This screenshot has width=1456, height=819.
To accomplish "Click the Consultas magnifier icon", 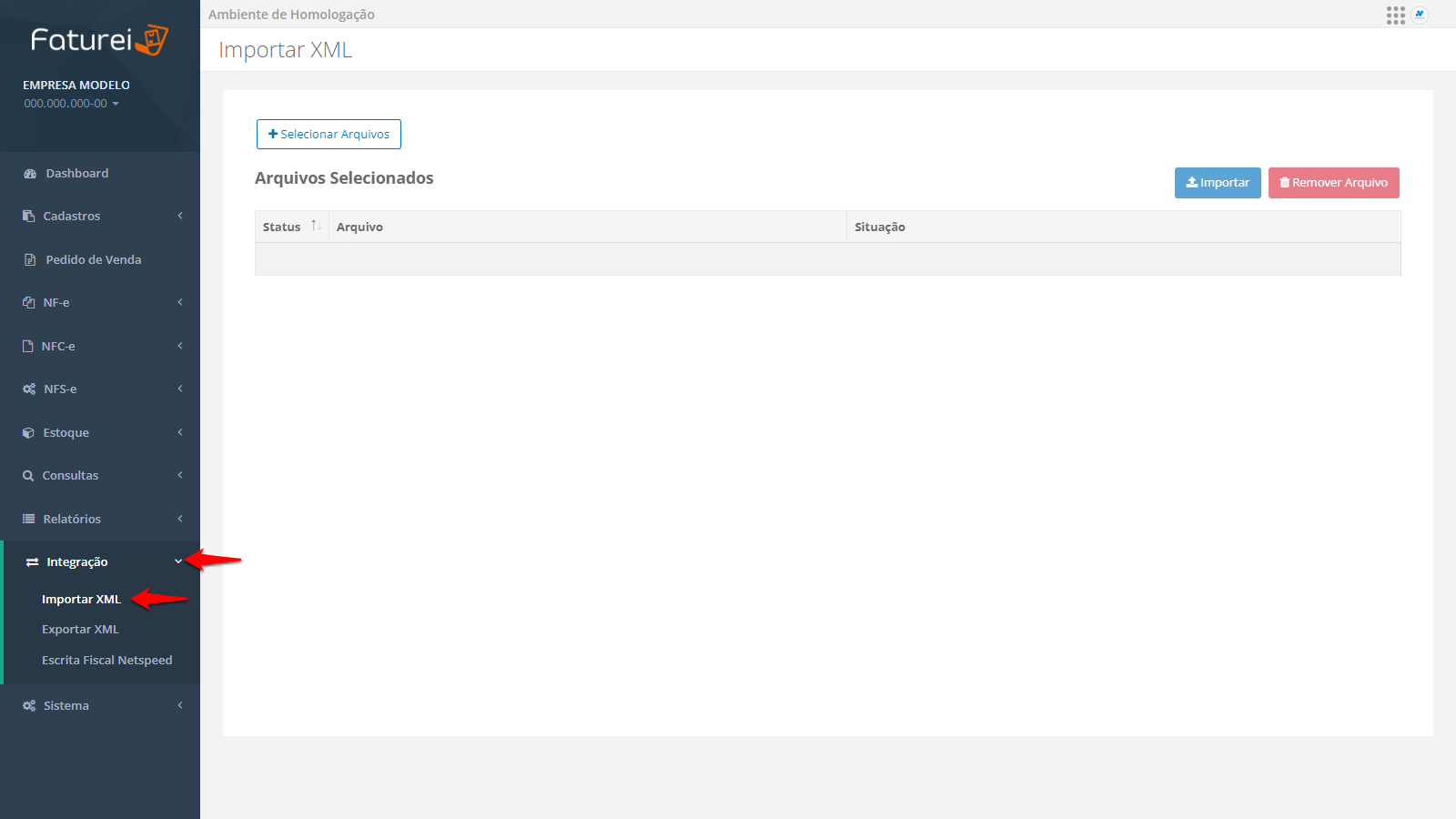I will (28, 476).
